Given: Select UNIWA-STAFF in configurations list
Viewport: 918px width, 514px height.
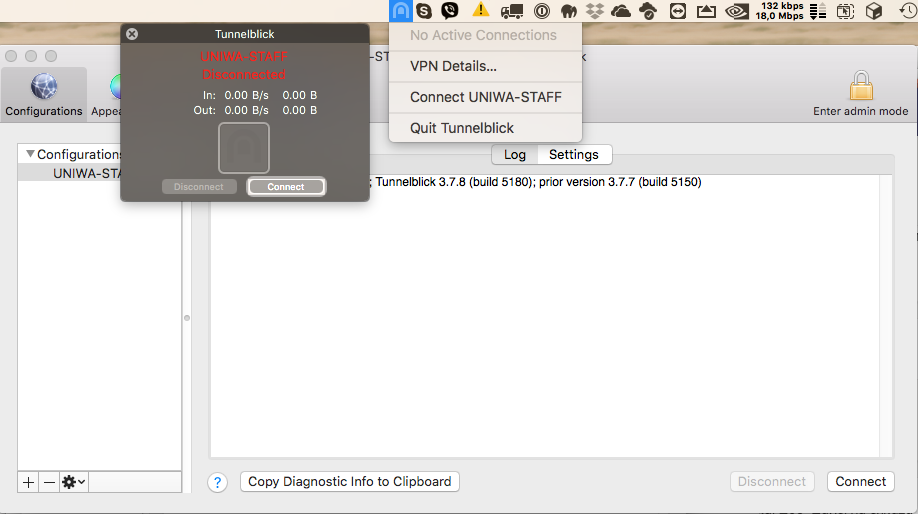Looking at the screenshot, I should (x=87, y=173).
